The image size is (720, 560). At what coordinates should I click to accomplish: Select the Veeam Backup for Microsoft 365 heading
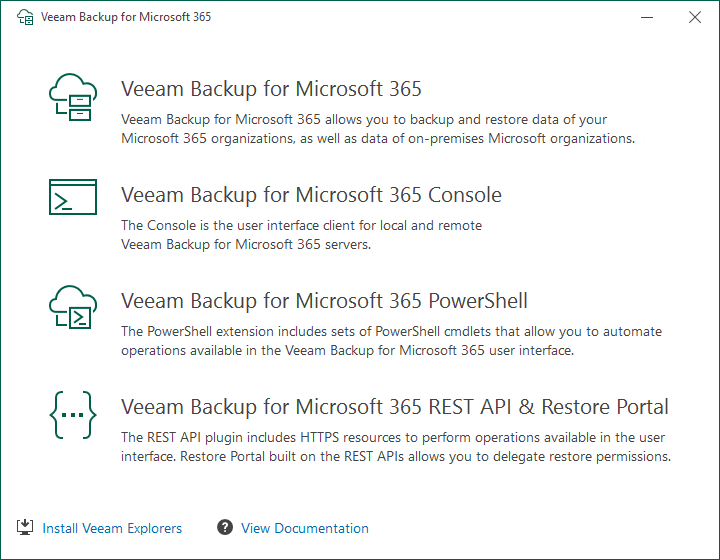click(x=271, y=88)
